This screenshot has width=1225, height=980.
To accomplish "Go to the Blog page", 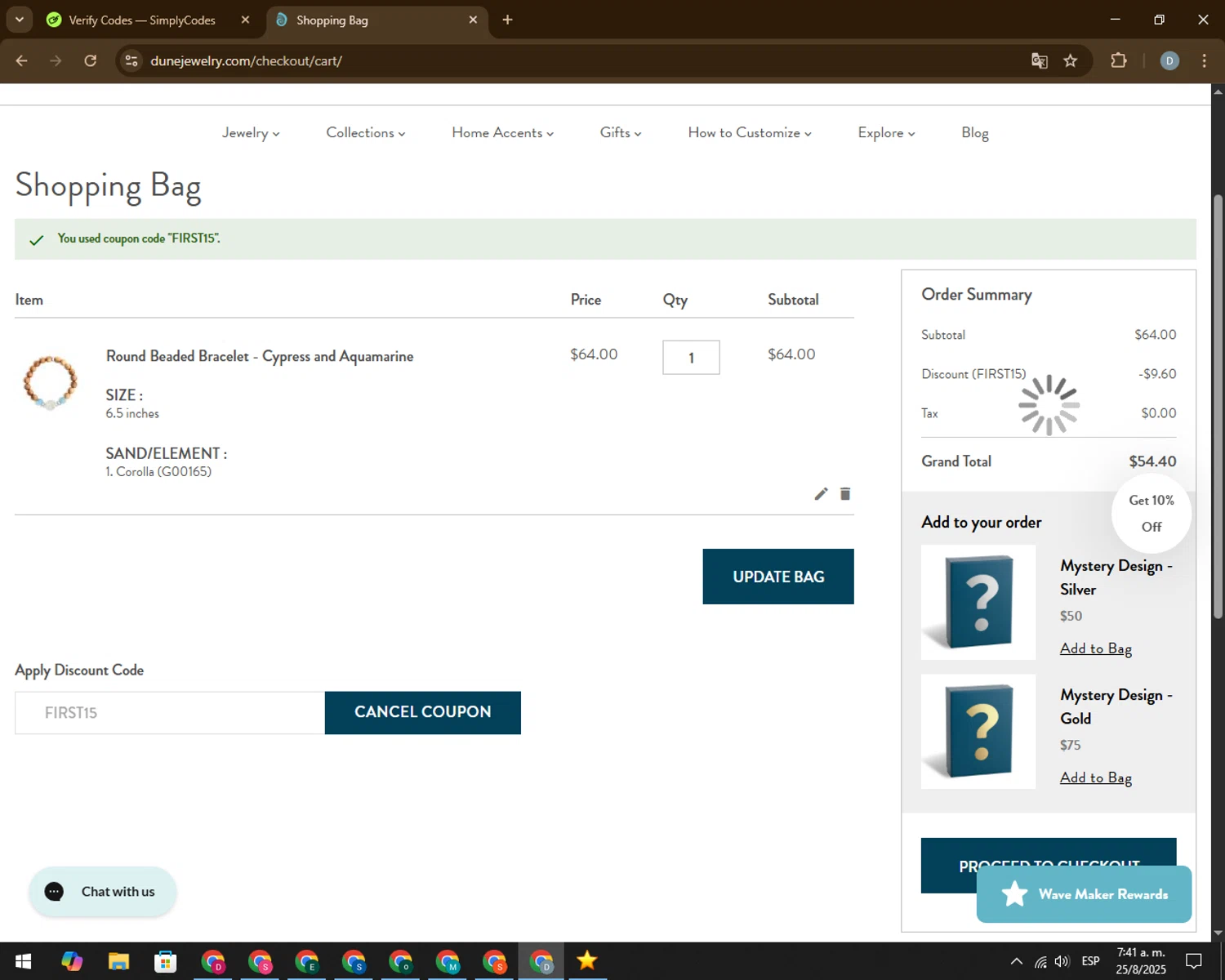I will 974,132.
